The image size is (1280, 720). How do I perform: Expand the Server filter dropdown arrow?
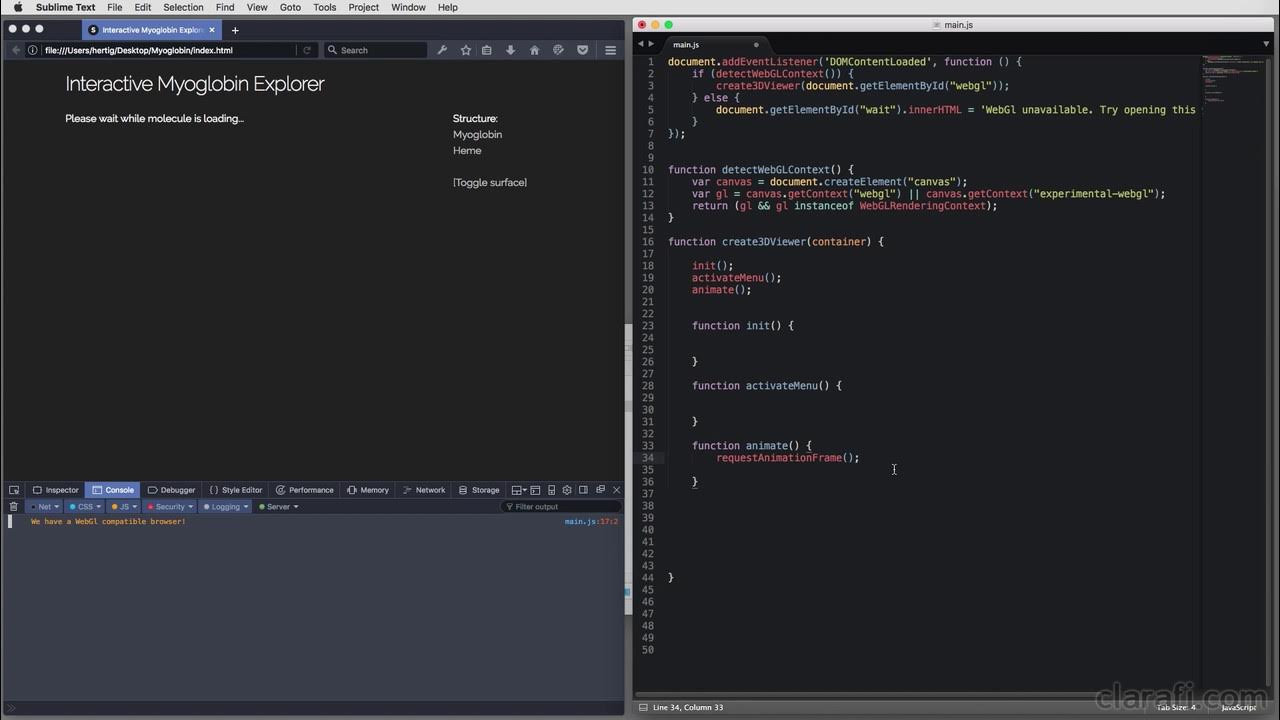pos(295,507)
